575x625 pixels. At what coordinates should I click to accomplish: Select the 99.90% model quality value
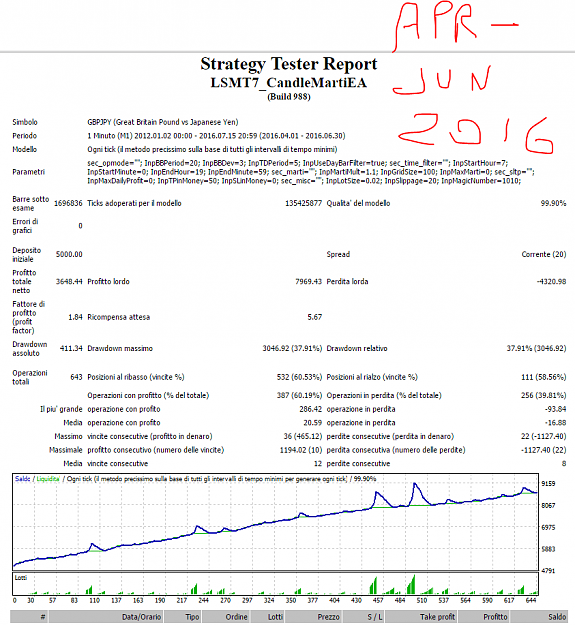click(x=553, y=203)
